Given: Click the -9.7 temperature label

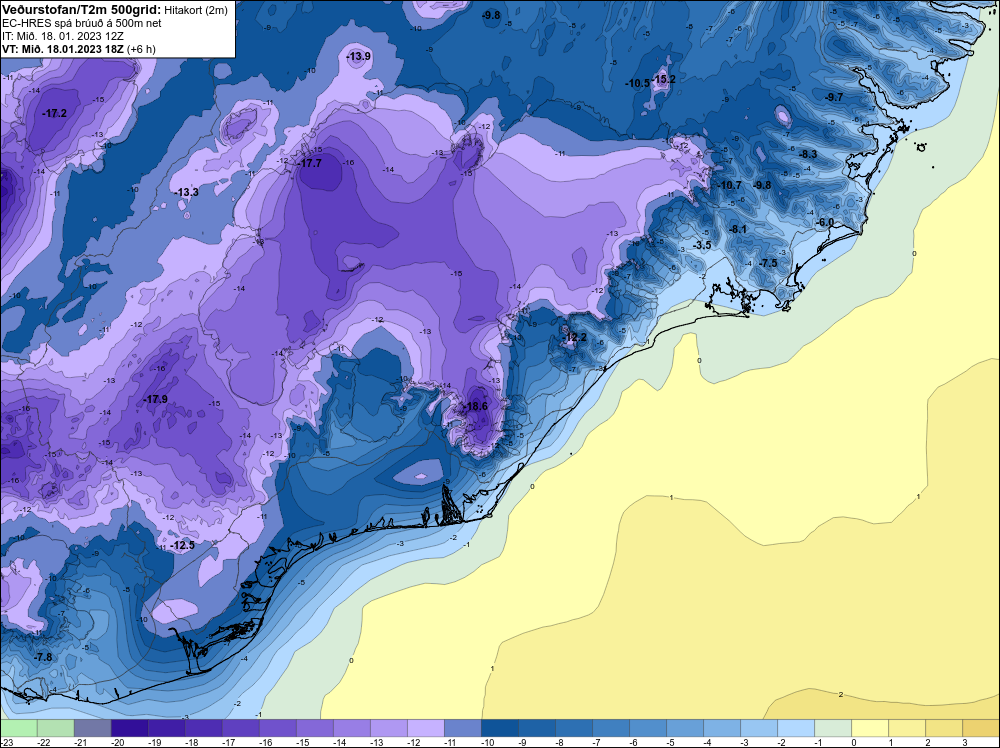Looking at the screenshot, I should pyautogui.click(x=834, y=97).
